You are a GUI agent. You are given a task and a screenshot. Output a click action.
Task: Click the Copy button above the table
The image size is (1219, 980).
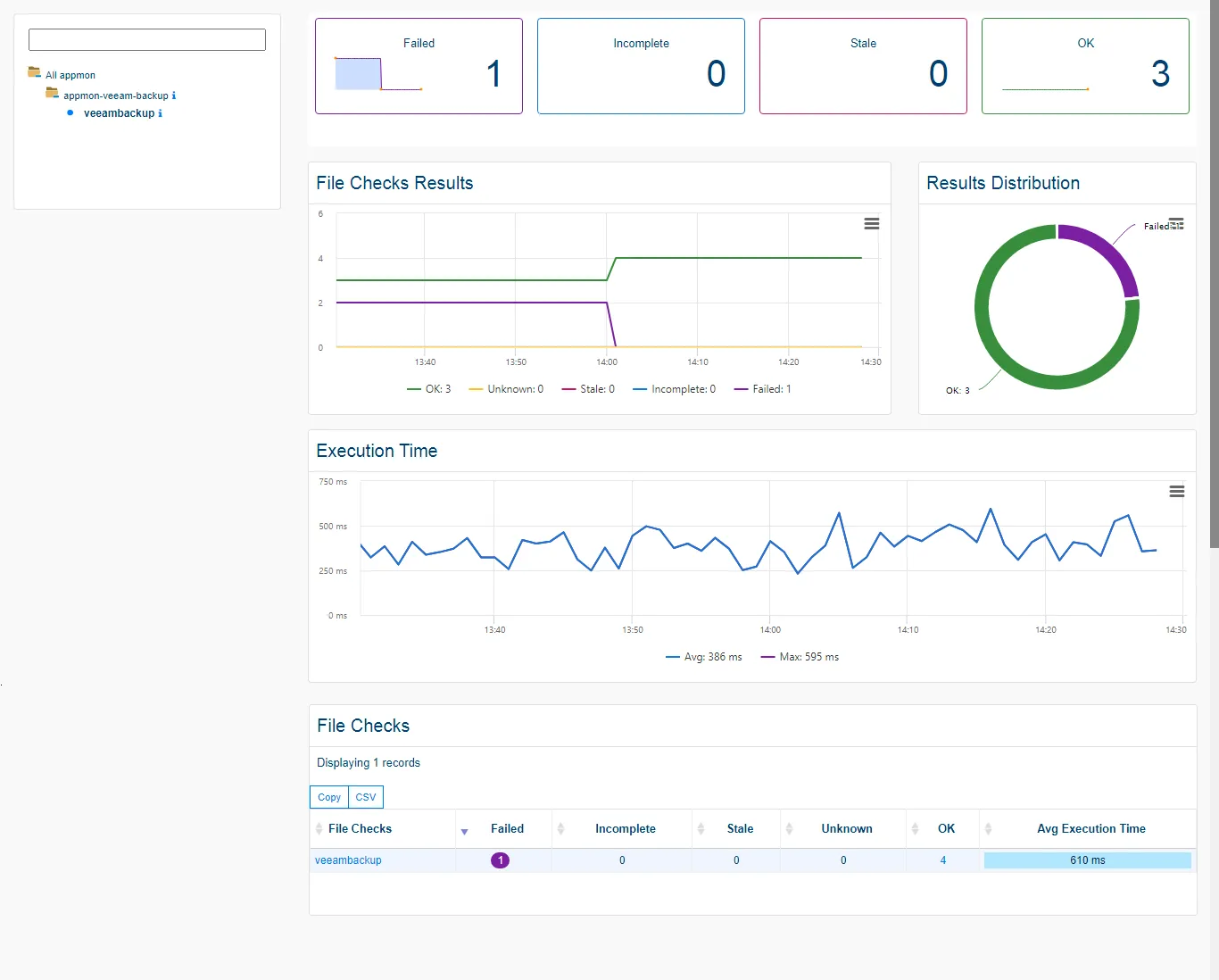click(328, 797)
